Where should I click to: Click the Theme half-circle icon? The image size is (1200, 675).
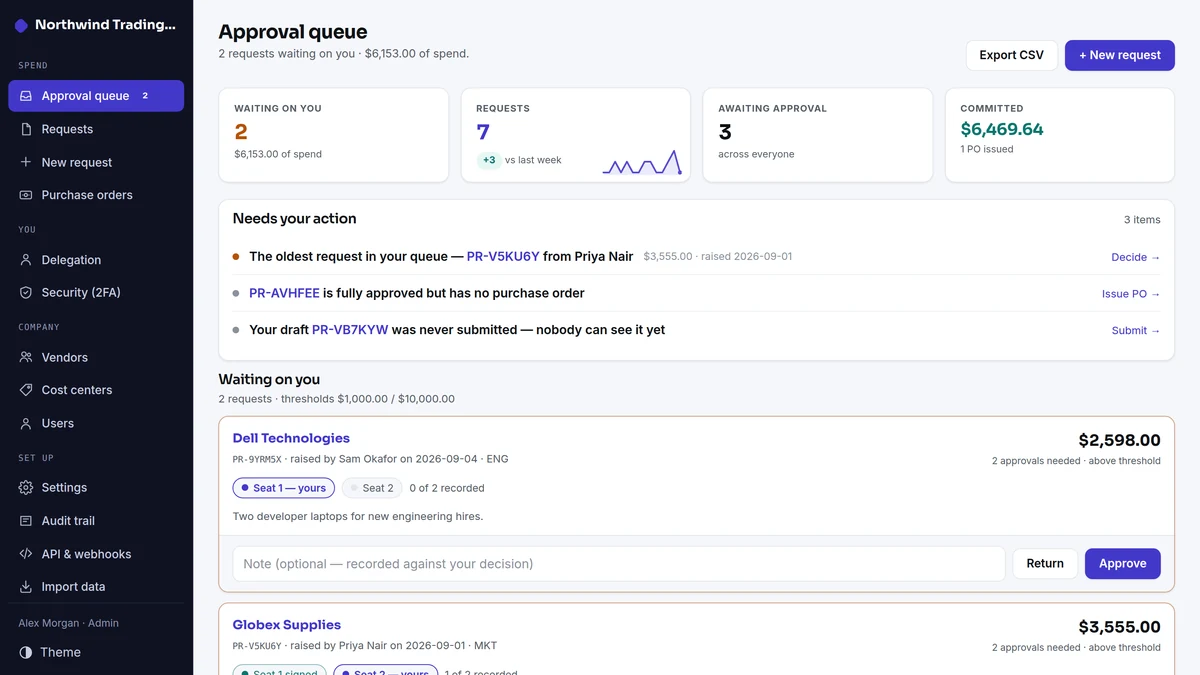point(26,652)
